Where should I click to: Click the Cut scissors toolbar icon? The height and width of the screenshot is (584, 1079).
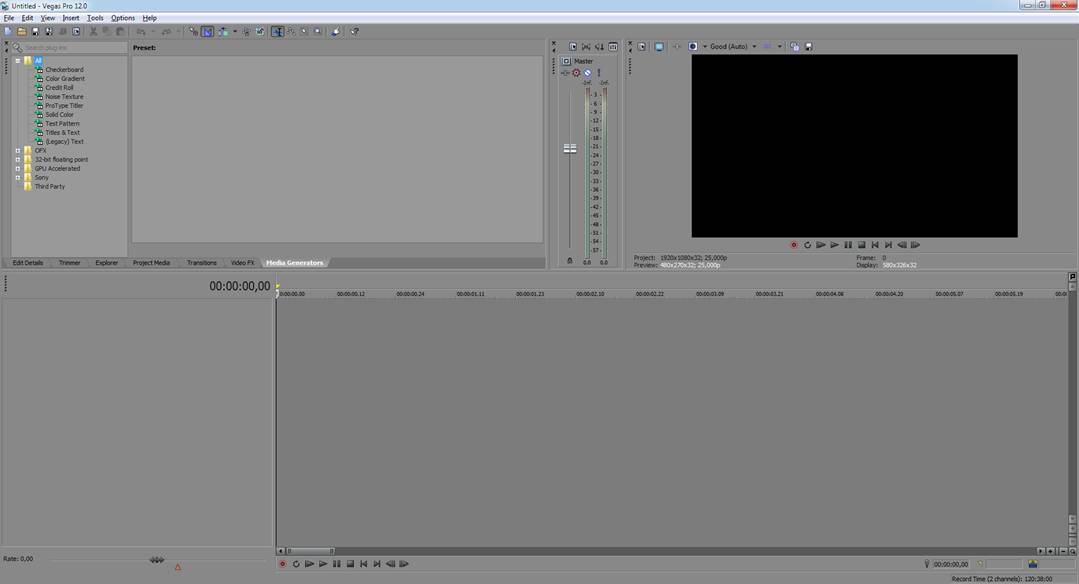tap(93, 32)
